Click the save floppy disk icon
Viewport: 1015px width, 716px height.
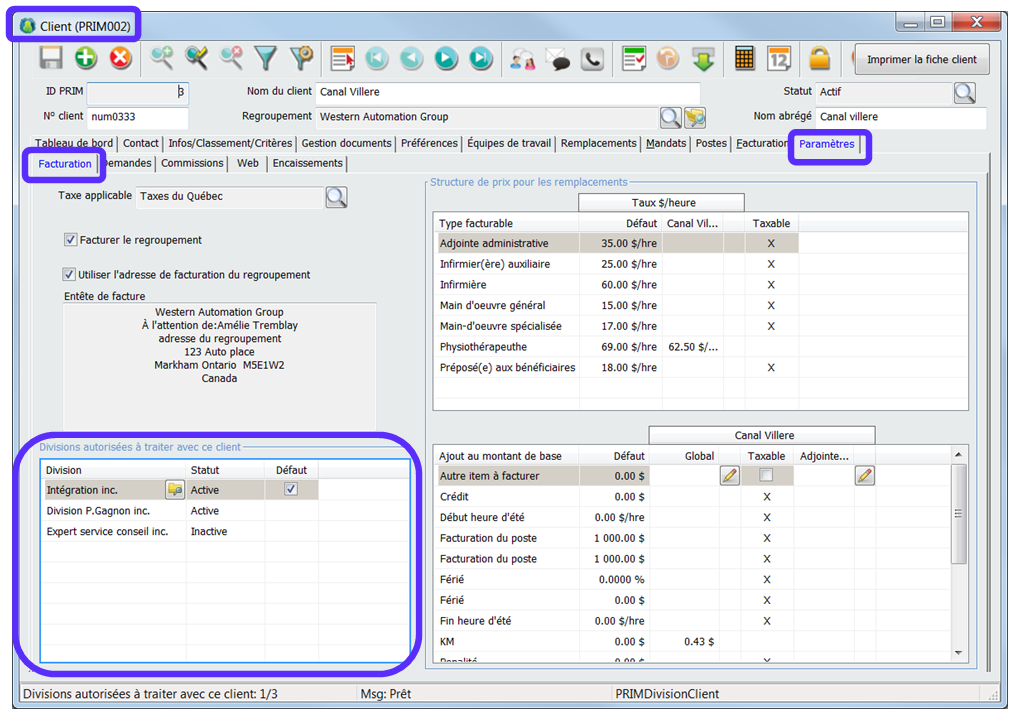51,59
